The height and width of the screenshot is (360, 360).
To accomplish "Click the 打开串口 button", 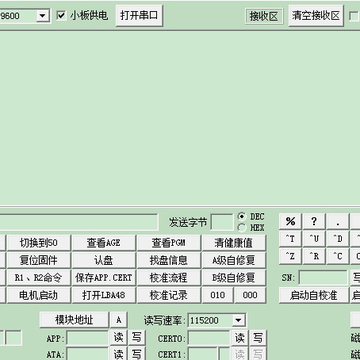I will (x=139, y=15).
